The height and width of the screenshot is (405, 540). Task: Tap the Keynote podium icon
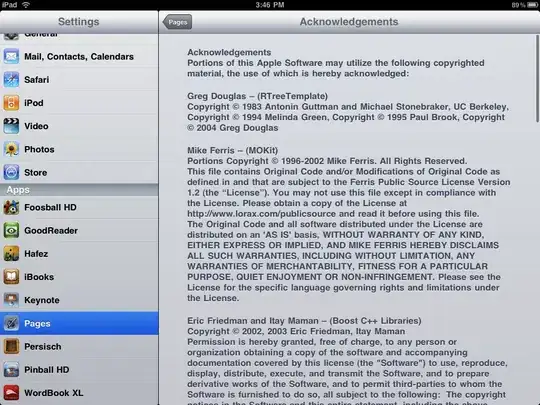click(11, 300)
